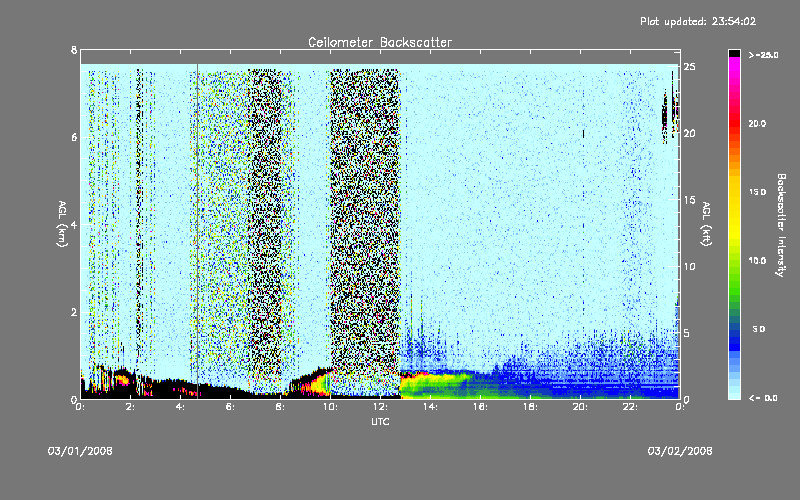
Task: Click the "20" kft right axis tick
Action: 690,133
